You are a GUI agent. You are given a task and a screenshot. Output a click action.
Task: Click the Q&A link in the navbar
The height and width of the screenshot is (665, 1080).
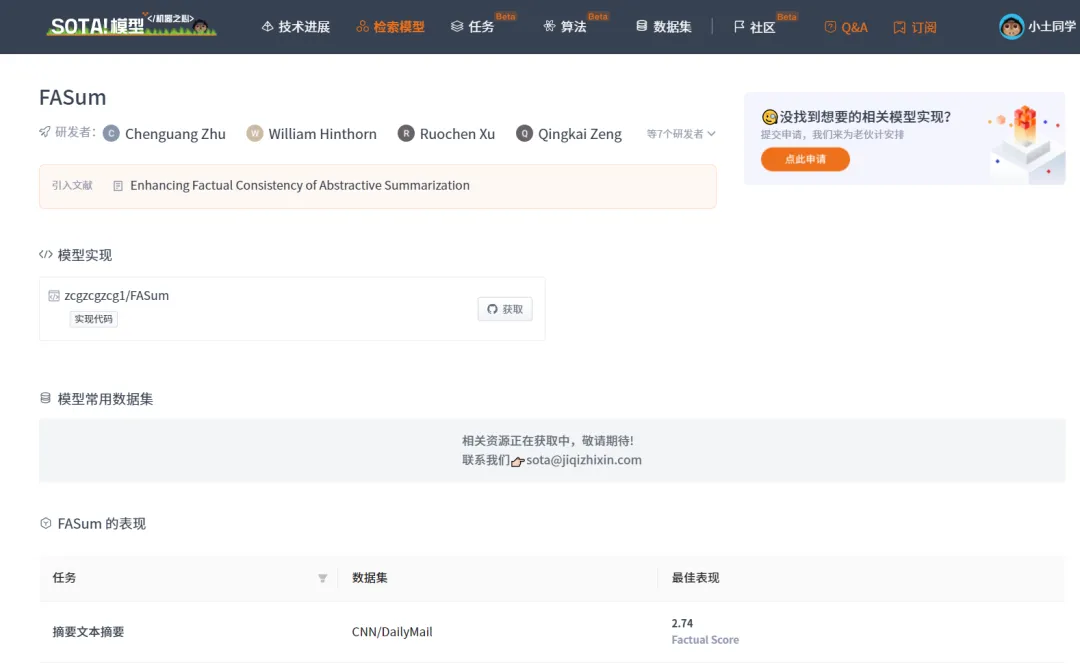tap(846, 27)
